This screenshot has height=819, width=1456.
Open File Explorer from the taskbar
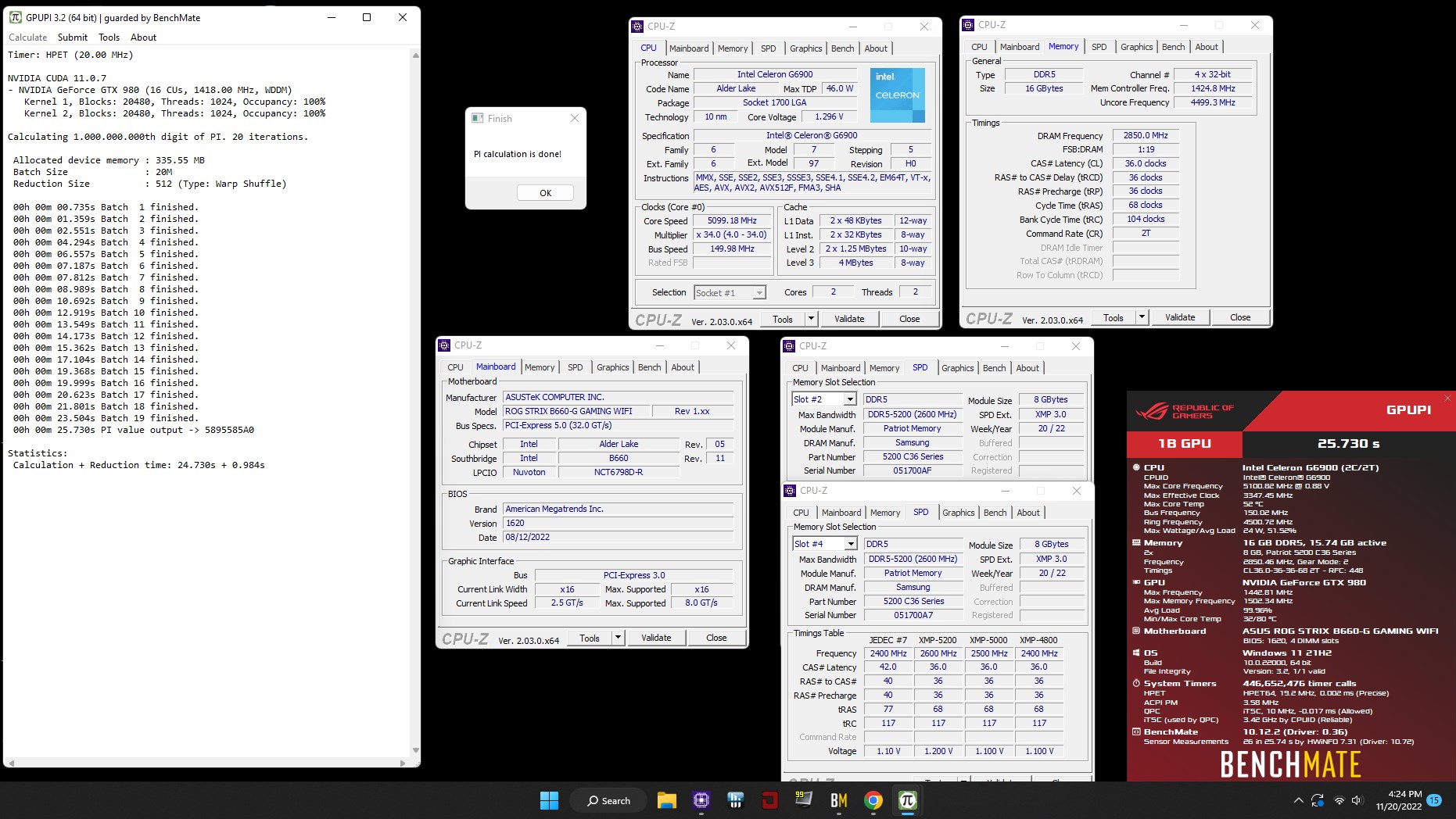[666, 800]
